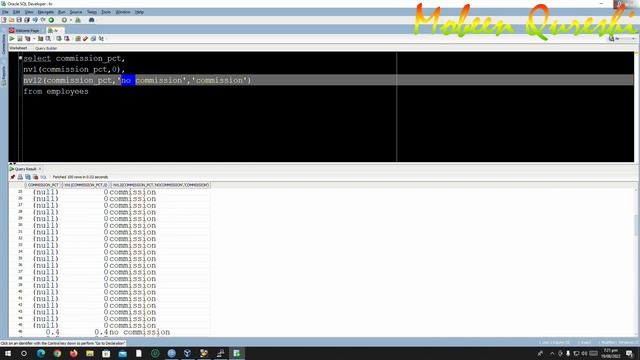The image size is (640, 360).
Task: Click the Microsoft Edge icon in taskbar
Action: coord(41,353)
